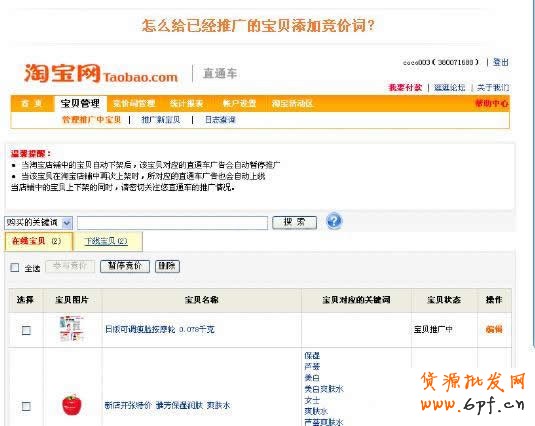Click the 宝贝名称 column header

pos(202,300)
